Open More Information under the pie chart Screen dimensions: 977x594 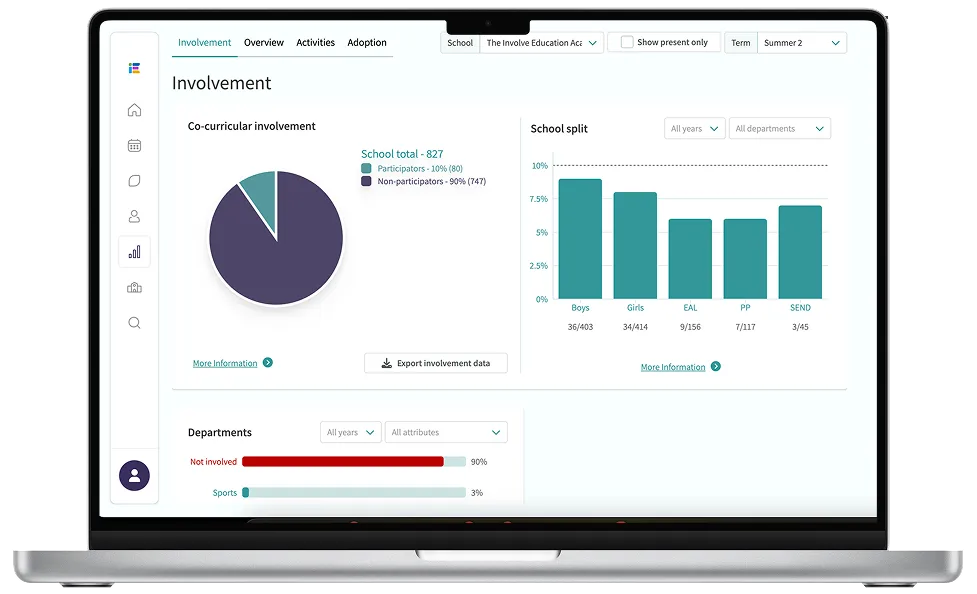pyautogui.click(x=225, y=363)
